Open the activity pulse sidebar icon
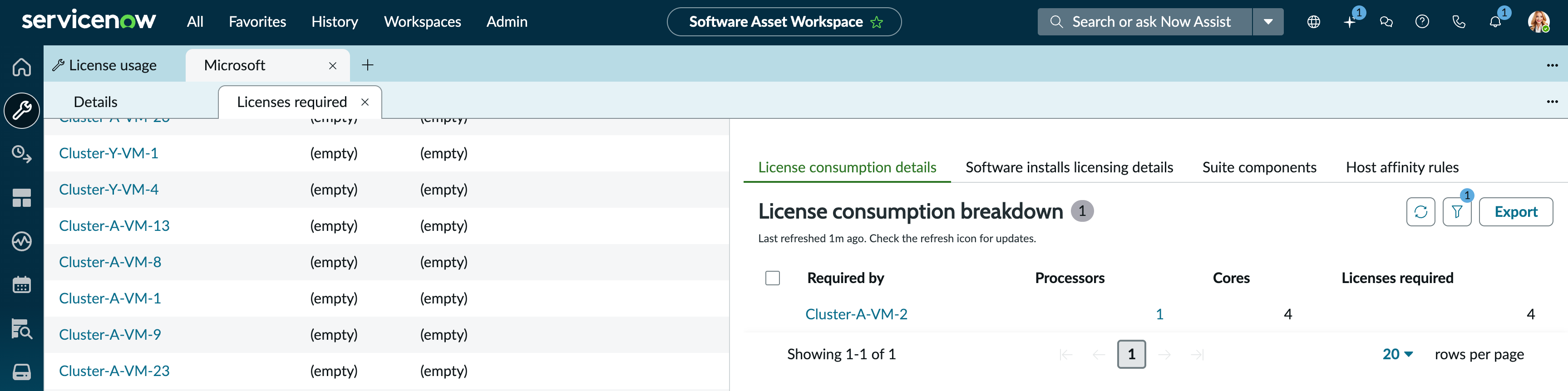1568x391 pixels. [22, 241]
